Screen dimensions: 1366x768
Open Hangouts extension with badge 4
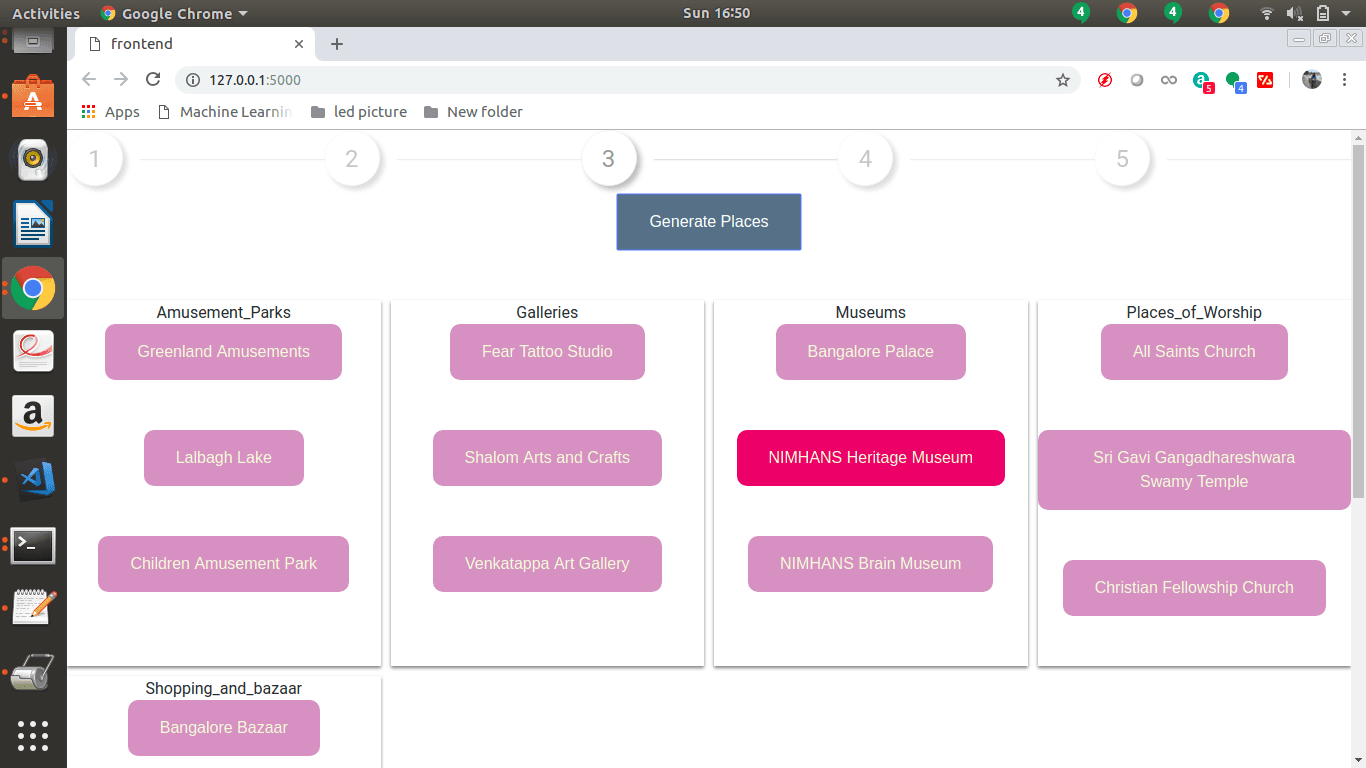1235,81
